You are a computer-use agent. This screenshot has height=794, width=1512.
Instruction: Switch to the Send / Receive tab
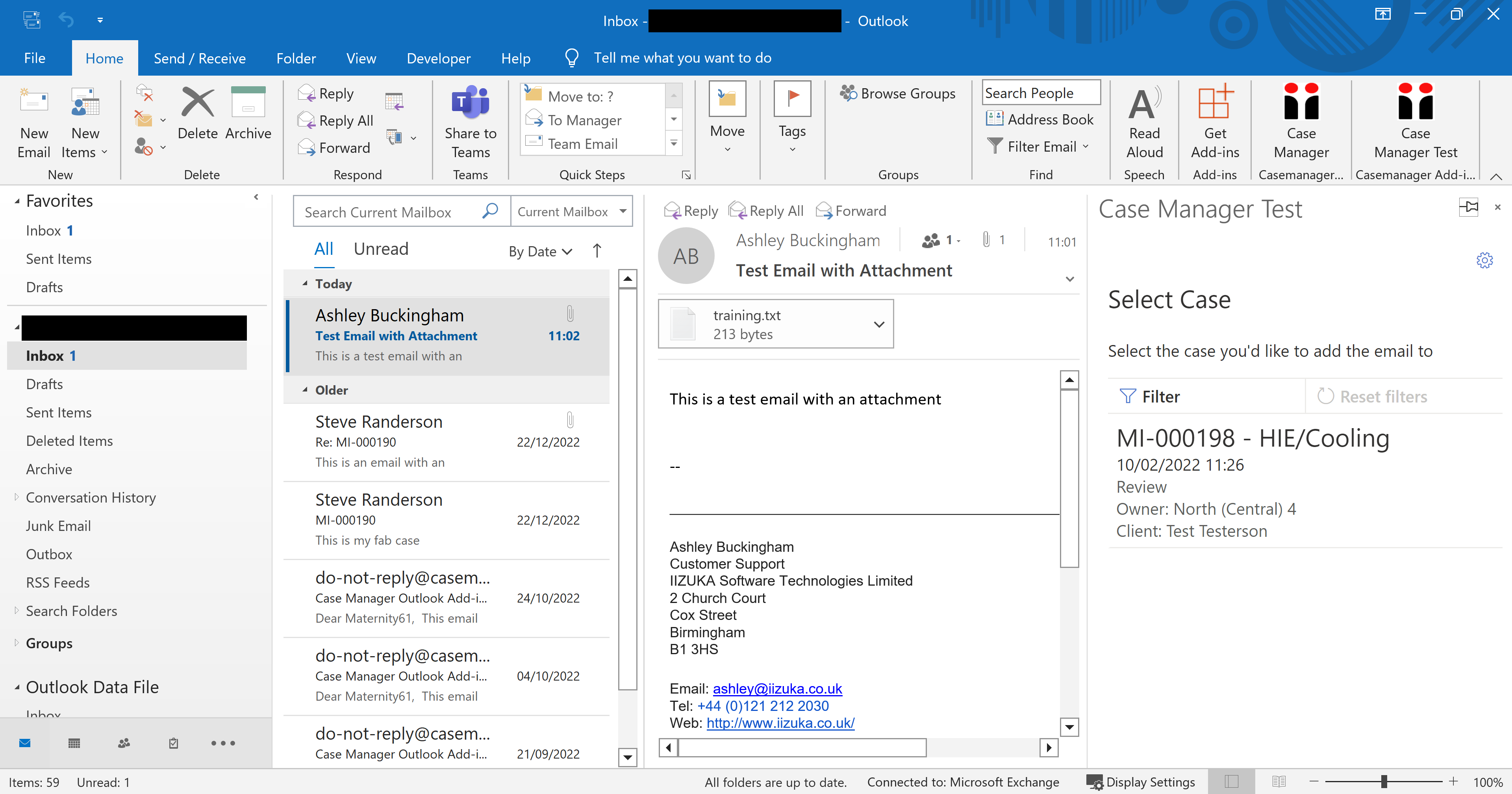(200, 58)
